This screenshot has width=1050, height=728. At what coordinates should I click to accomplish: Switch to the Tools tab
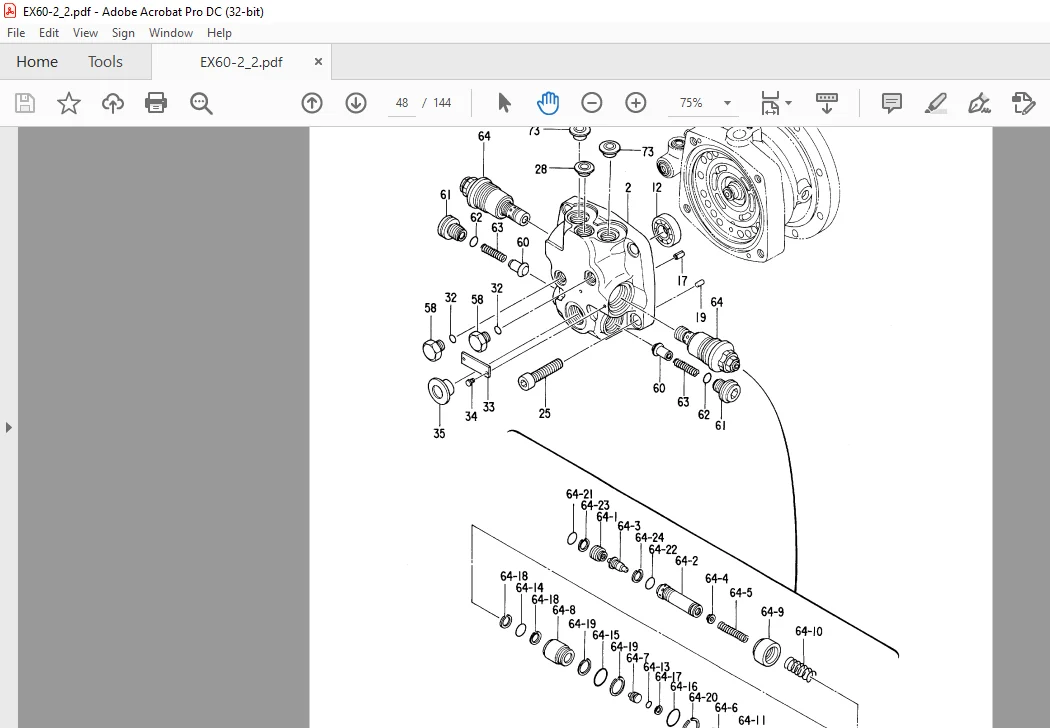pos(105,62)
